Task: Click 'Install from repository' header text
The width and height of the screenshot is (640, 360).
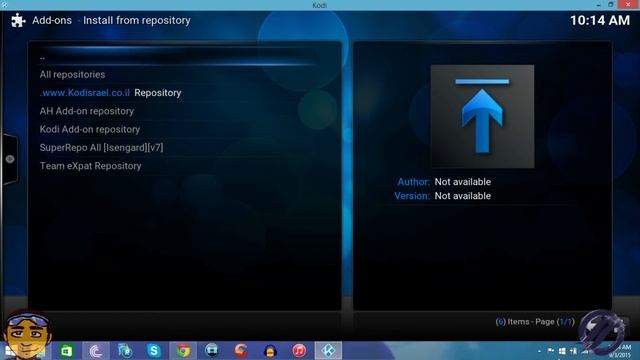Action: pos(137,20)
